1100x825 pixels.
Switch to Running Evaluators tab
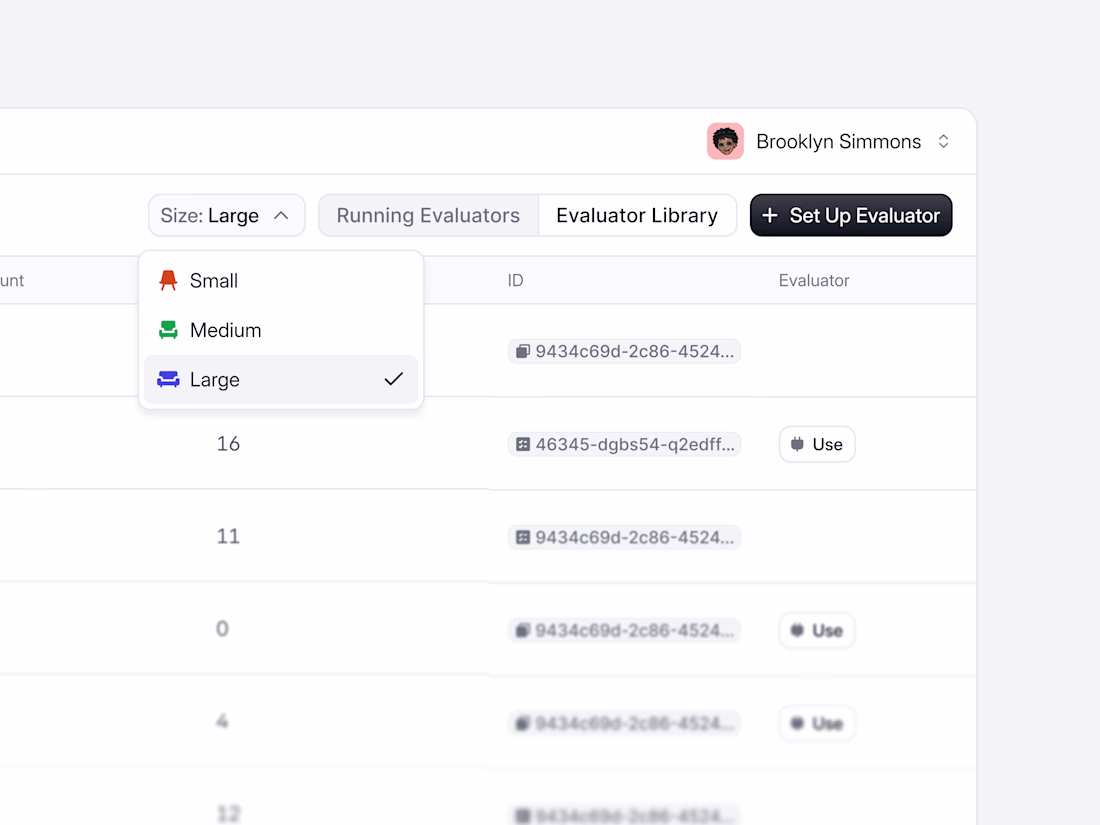click(429, 215)
